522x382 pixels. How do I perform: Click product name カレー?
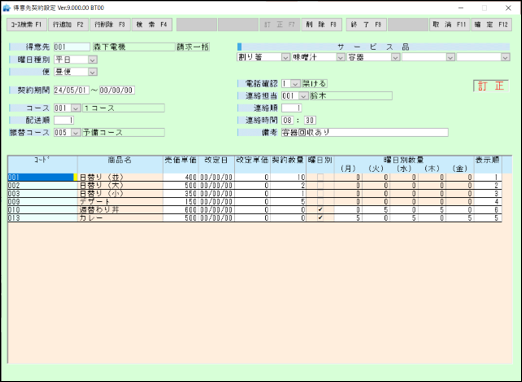click(x=91, y=218)
